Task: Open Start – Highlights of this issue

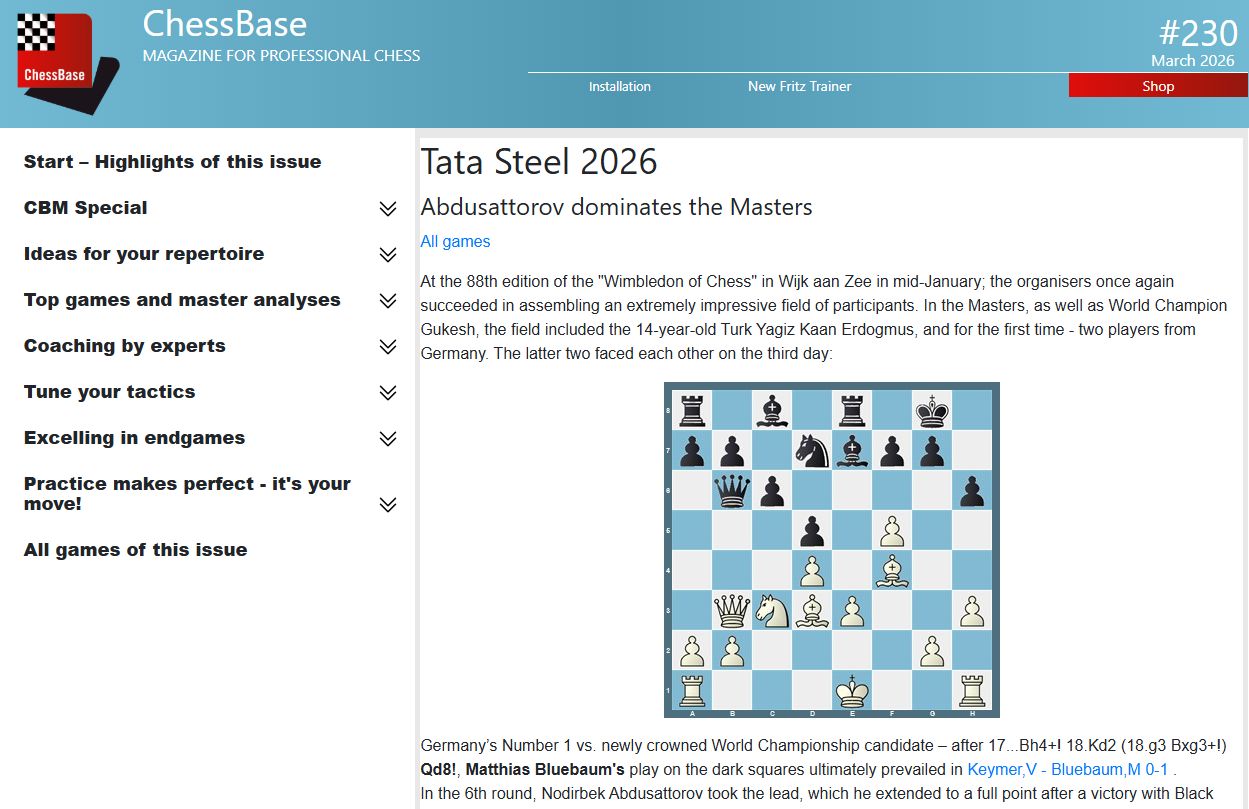Action: (x=172, y=162)
